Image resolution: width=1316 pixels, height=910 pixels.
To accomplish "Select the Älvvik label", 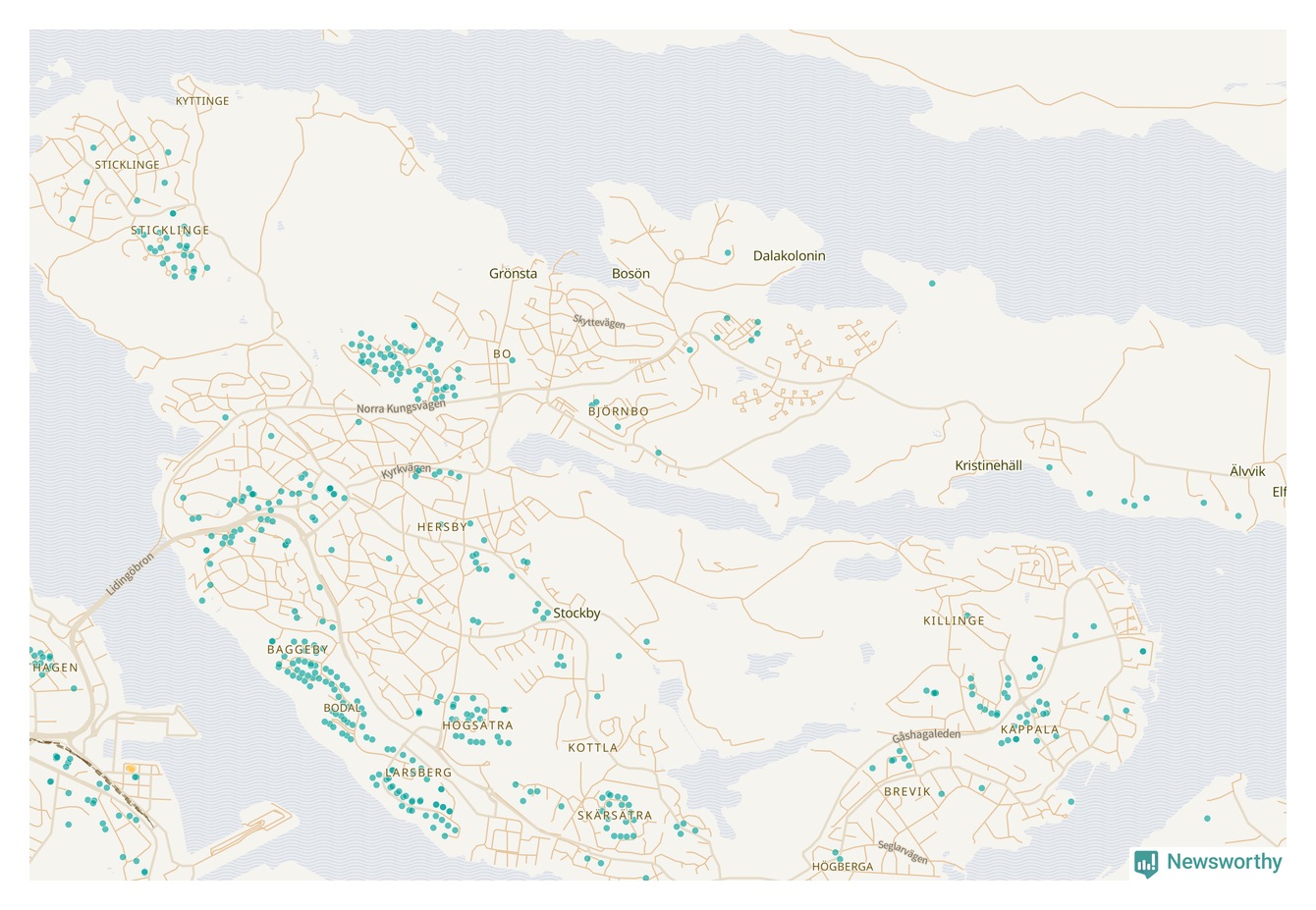I will click(1247, 471).
